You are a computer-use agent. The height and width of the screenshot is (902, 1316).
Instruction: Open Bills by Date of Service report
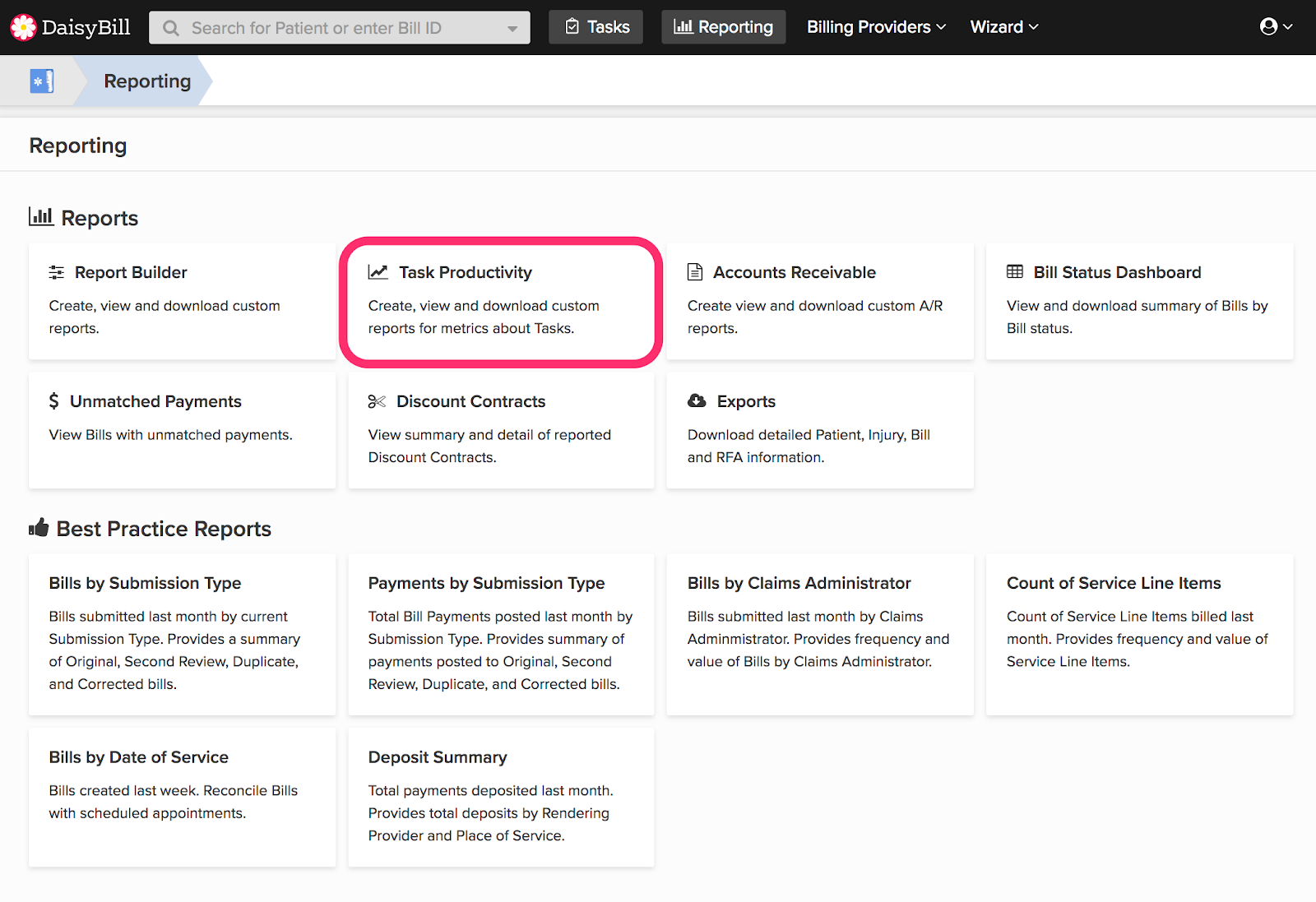click(182, 798)
